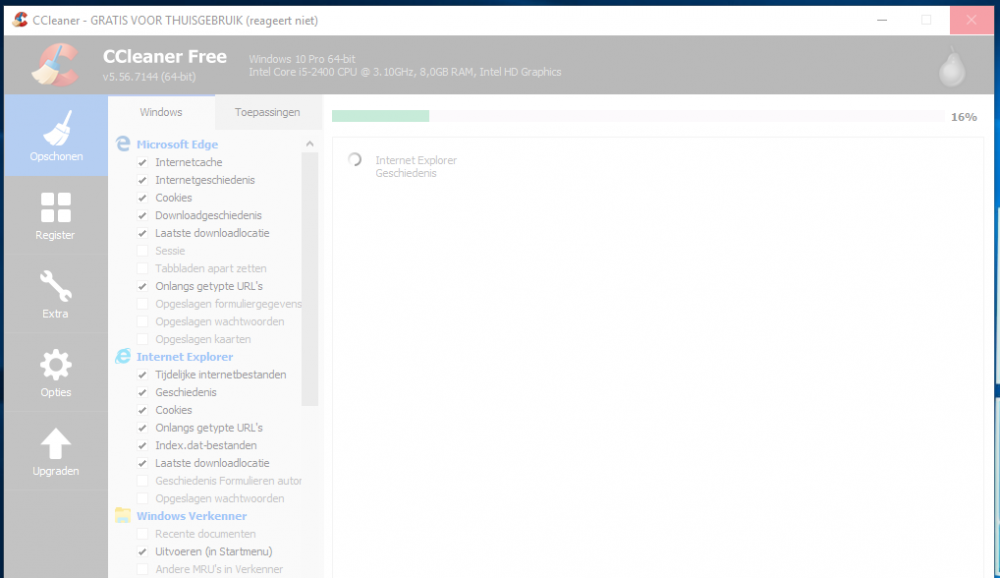Open the Register section
Viewport: 1000px width, 578px height.
click(55, 216)
